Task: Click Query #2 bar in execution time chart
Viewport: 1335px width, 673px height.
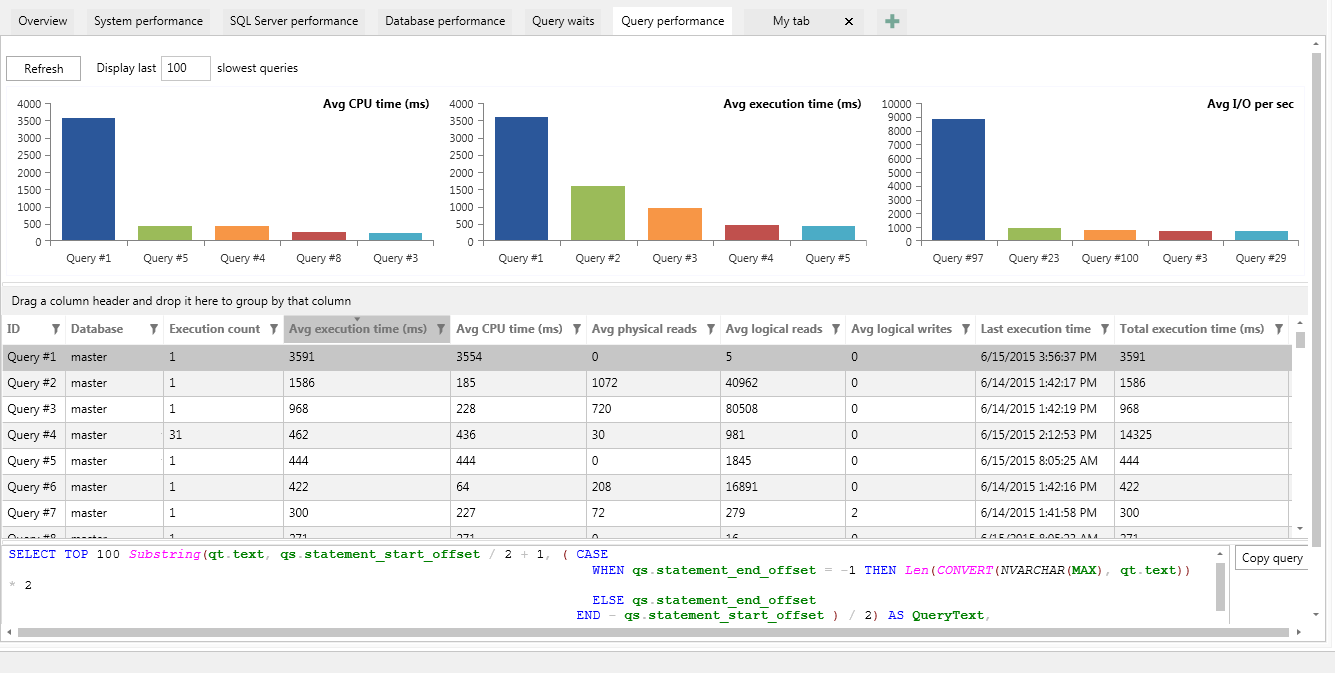Action: point(598,213)
